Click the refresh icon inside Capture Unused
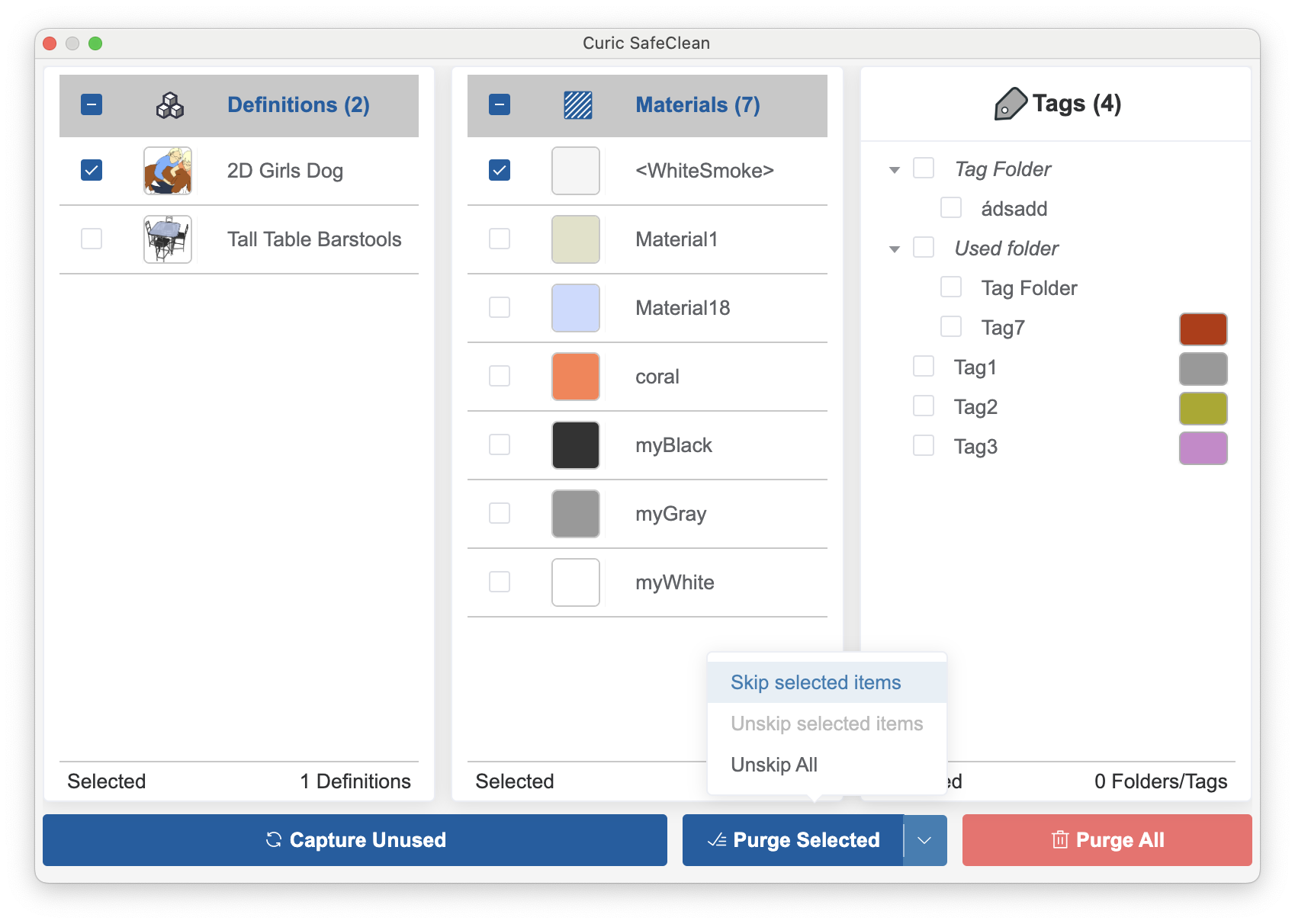1295x924 pixels. click(x=274, y=840)
